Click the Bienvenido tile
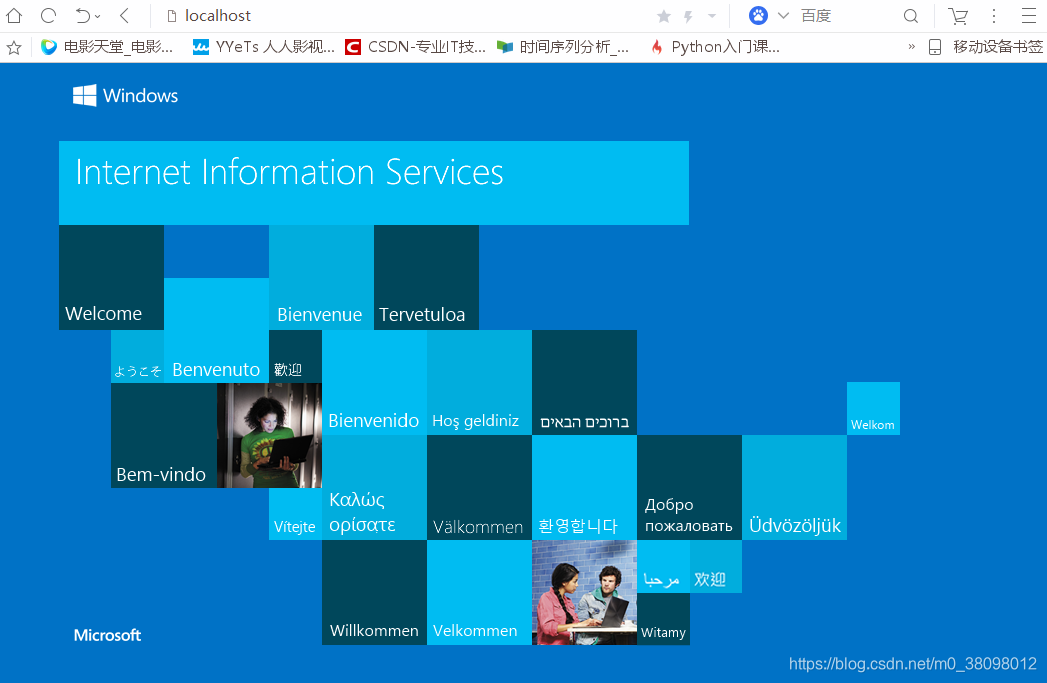 [374, 383]
